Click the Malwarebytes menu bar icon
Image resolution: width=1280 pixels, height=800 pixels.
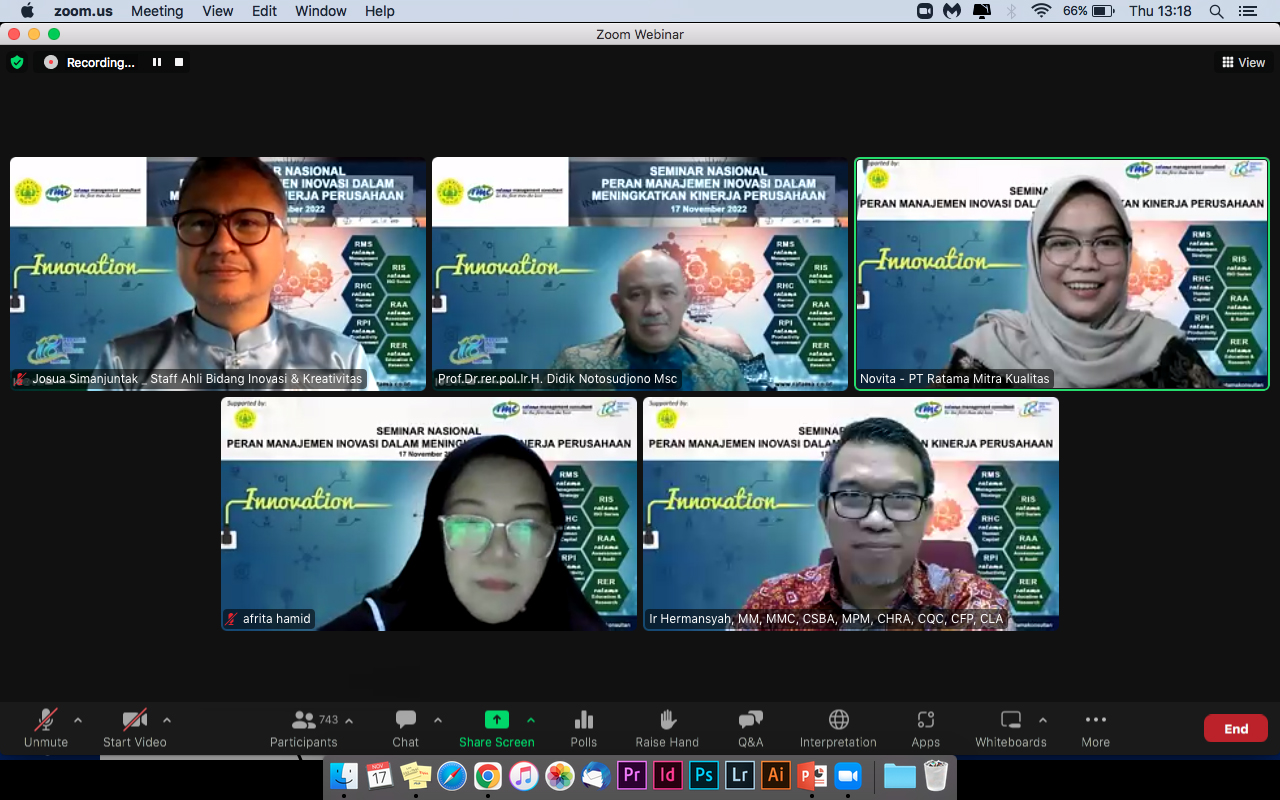click(x=952, y=11)
